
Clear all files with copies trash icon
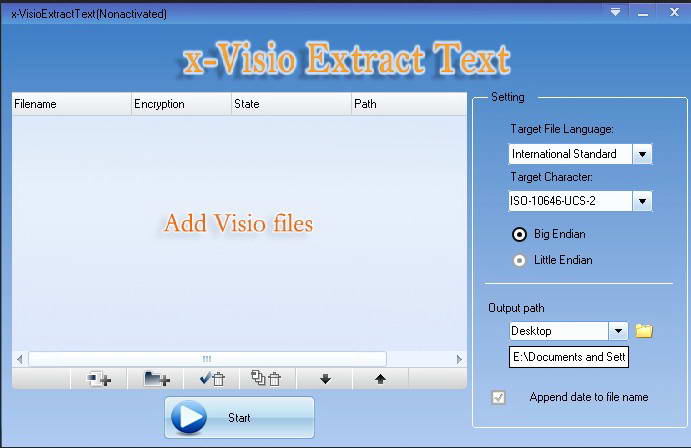[267, 379]
